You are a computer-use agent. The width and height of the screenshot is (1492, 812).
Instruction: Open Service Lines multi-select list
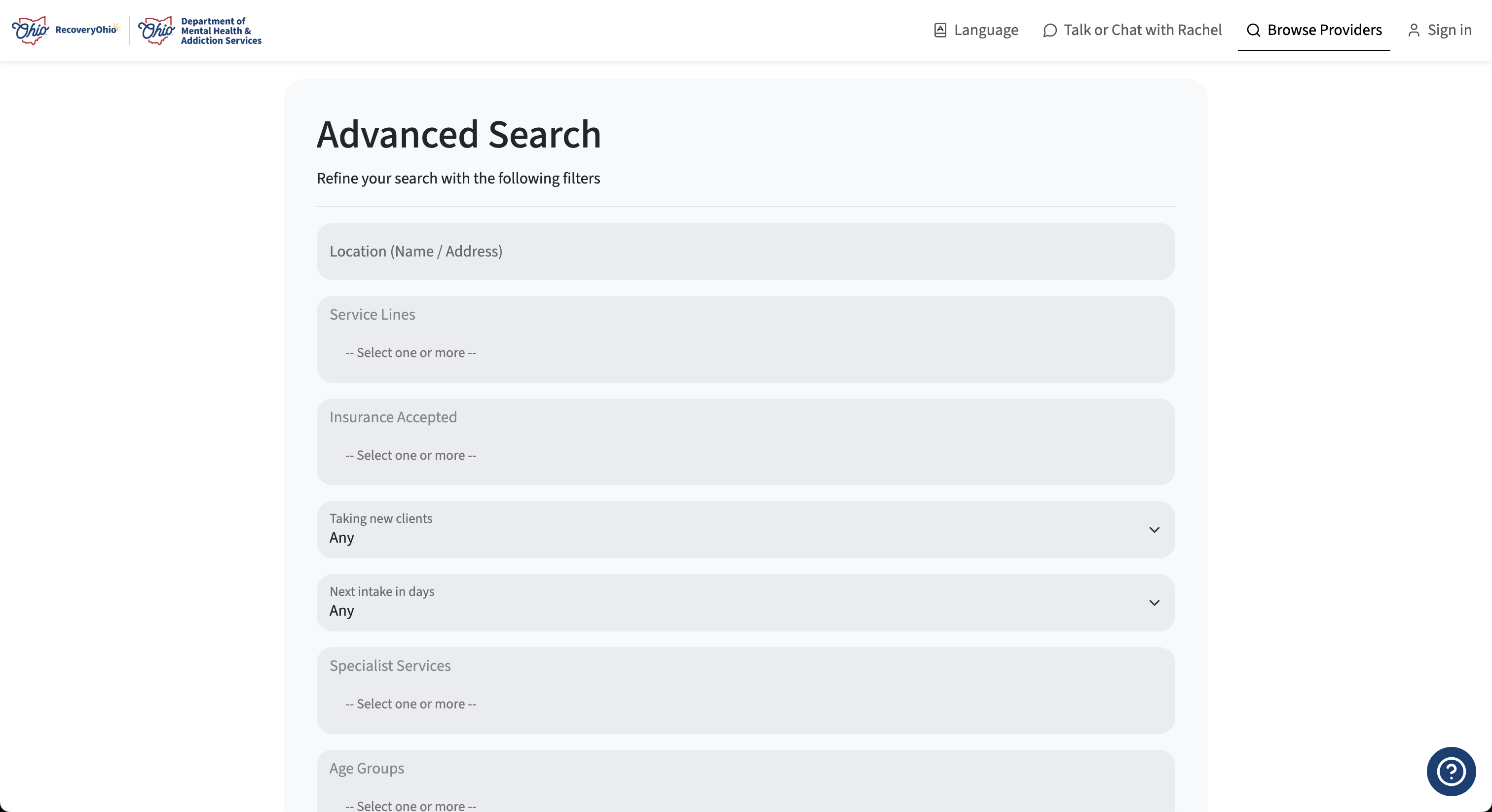(745, 353)
